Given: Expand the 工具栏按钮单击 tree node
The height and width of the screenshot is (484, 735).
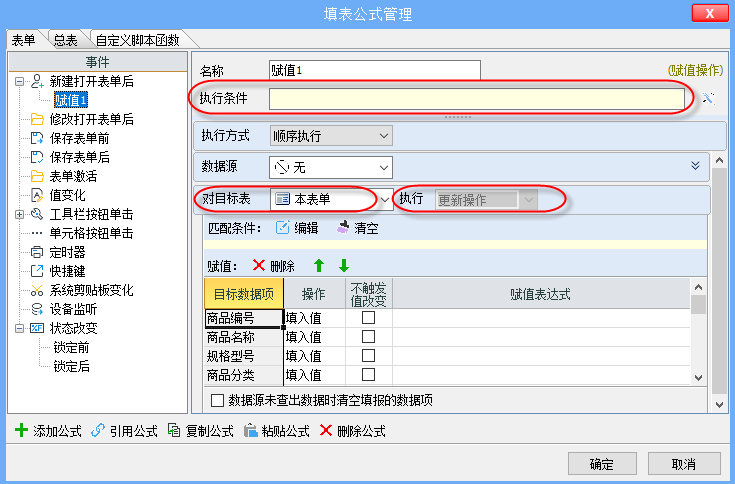Looking at the screenshot, I should (19, 214).
